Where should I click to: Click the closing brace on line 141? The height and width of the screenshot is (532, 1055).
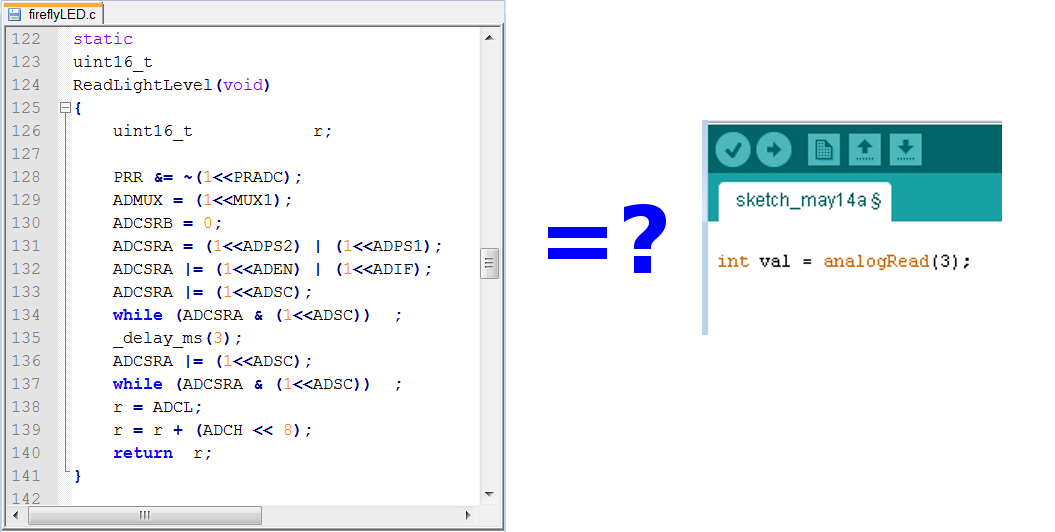coord(78,476)
